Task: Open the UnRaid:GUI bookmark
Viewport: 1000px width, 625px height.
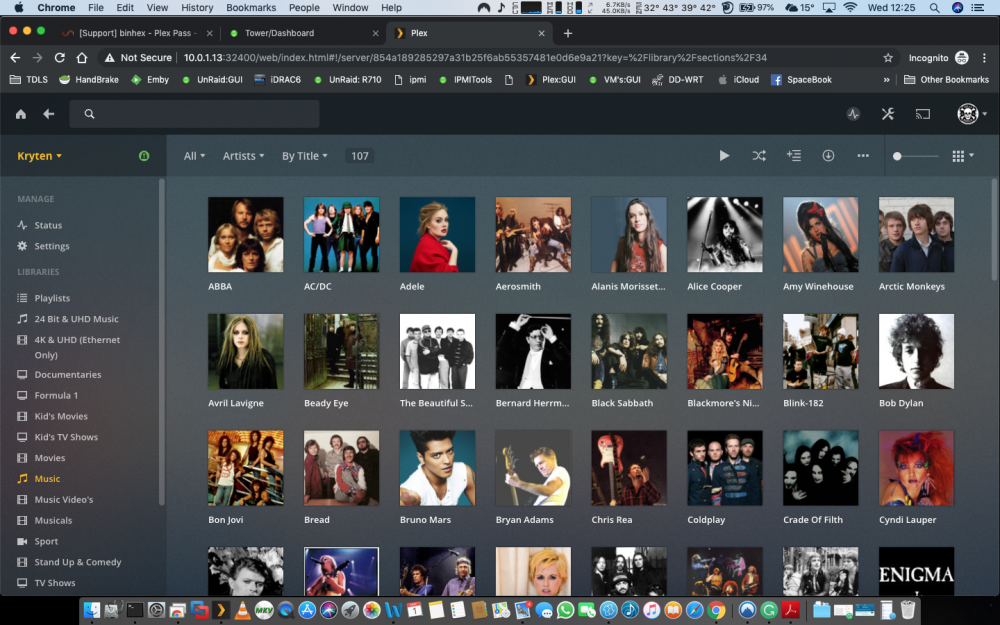Action: tap(212, 80)
